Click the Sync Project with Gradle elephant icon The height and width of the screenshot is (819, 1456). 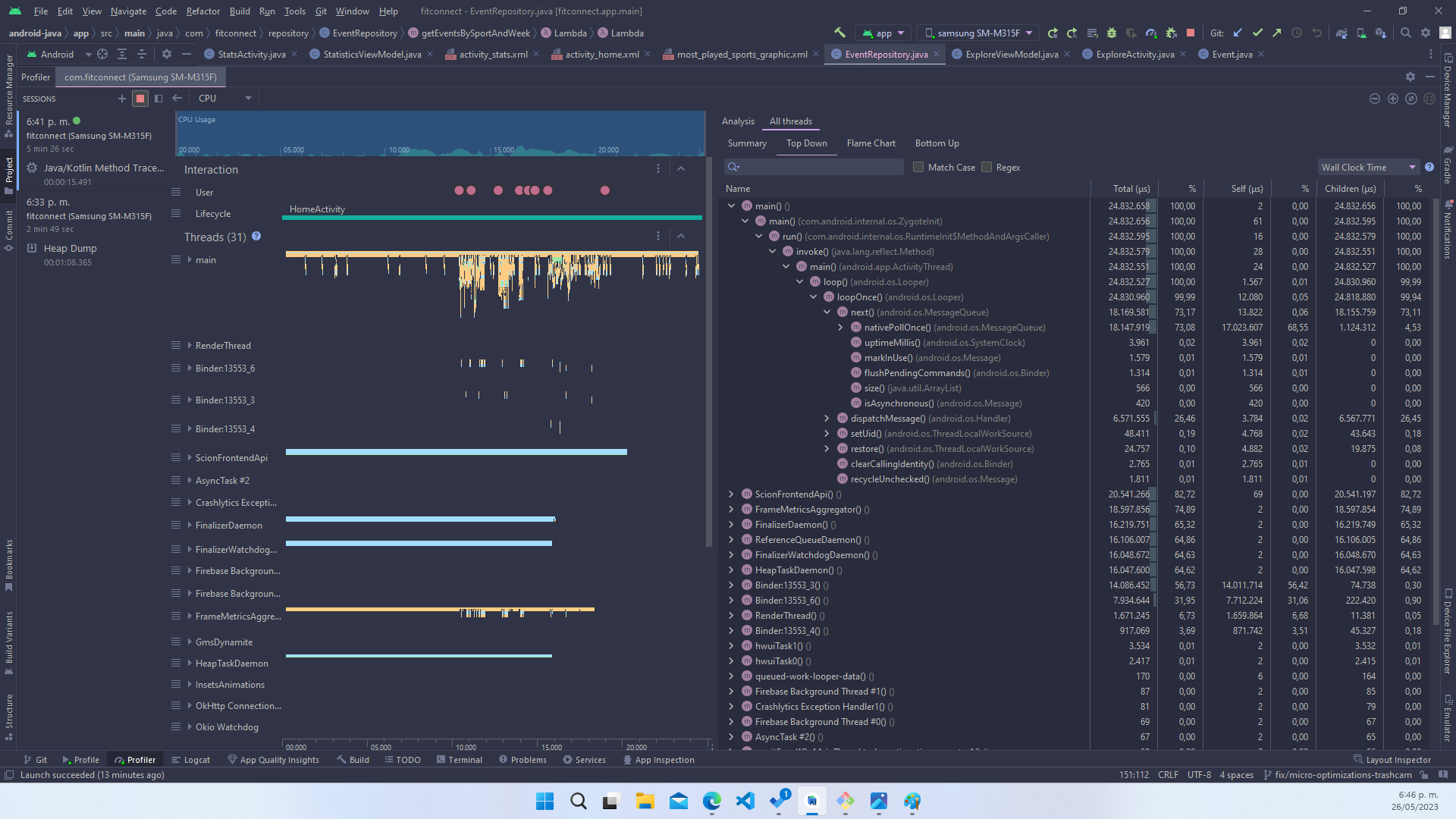coord(1341,33)
